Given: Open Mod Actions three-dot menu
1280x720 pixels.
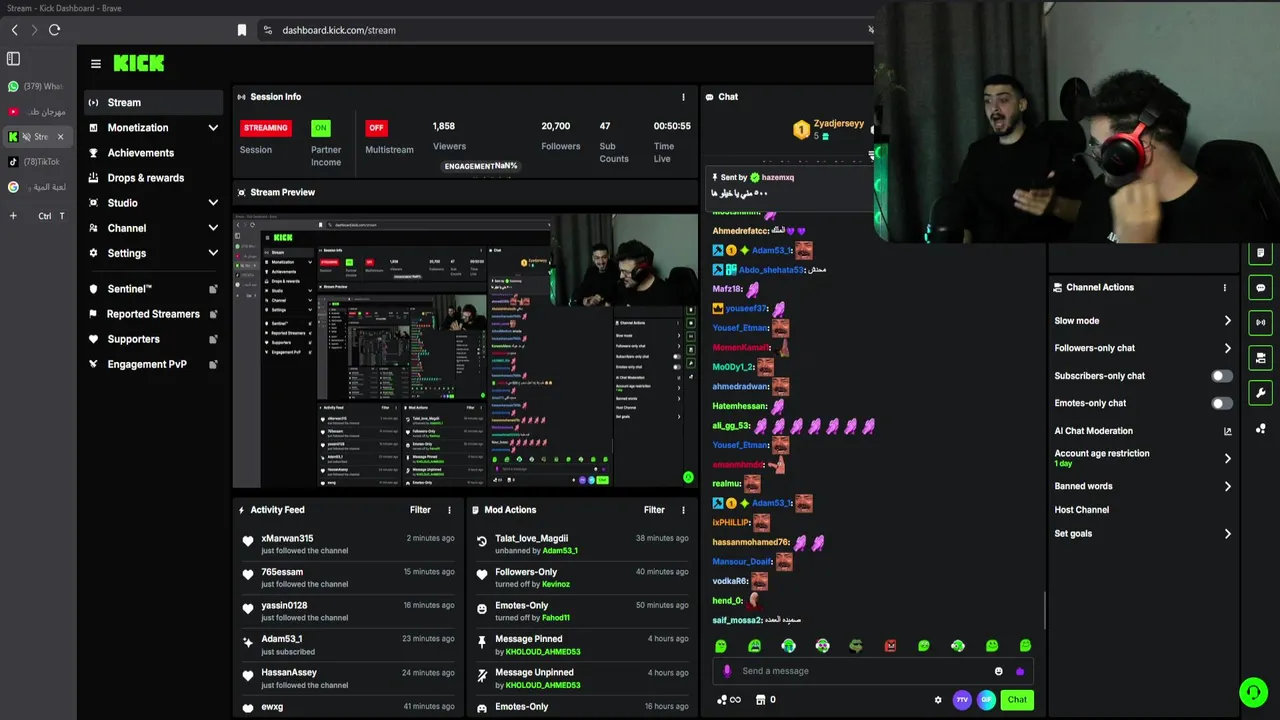Looking at the screenshot, I should [684, 510].
